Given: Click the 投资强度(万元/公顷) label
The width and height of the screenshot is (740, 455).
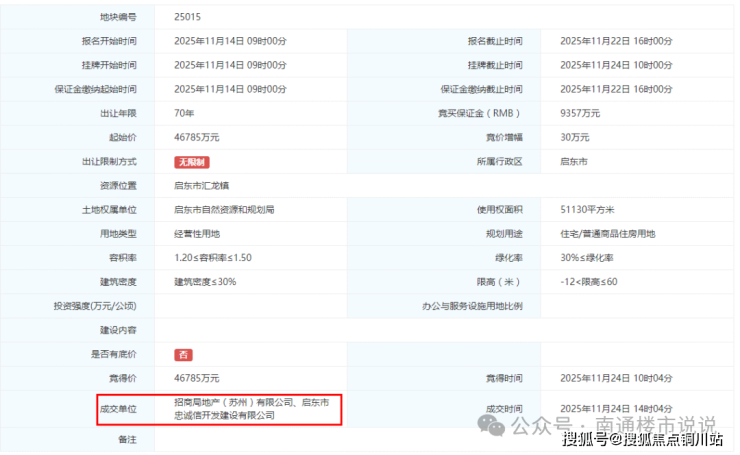Looking at the screenshot, I should pyautogui.click(x=95, y=306).
